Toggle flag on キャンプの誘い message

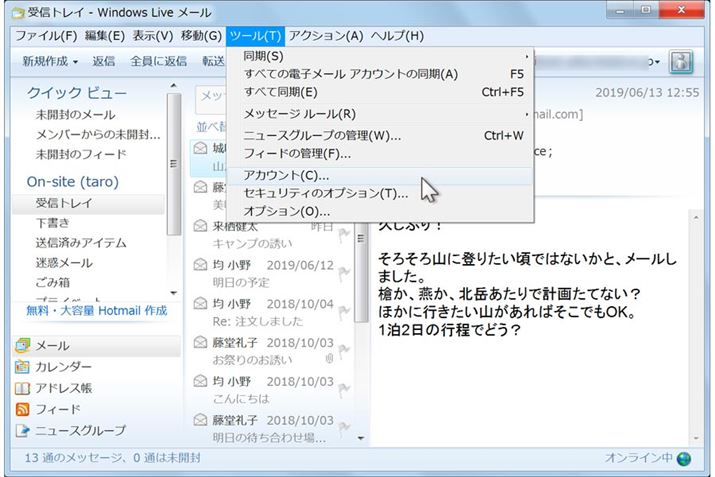(x=344, y=235)
